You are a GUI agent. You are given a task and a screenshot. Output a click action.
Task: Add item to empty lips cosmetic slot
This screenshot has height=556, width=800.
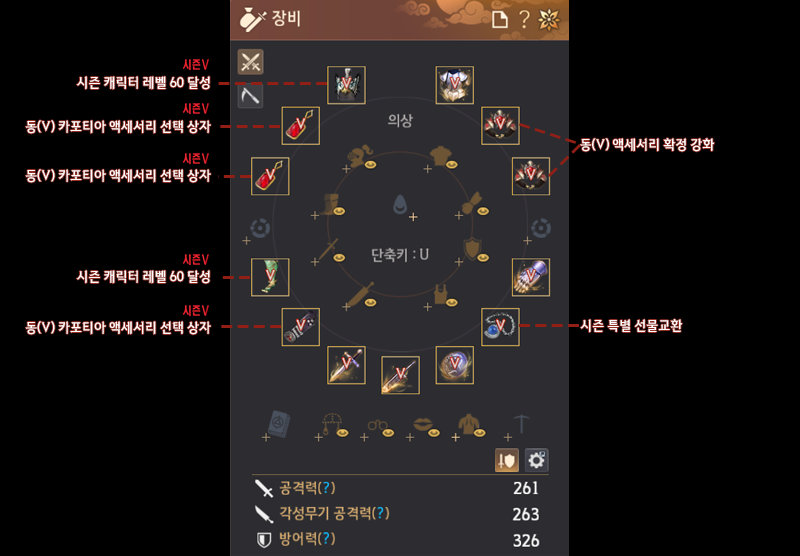click(x=423, y=426)
